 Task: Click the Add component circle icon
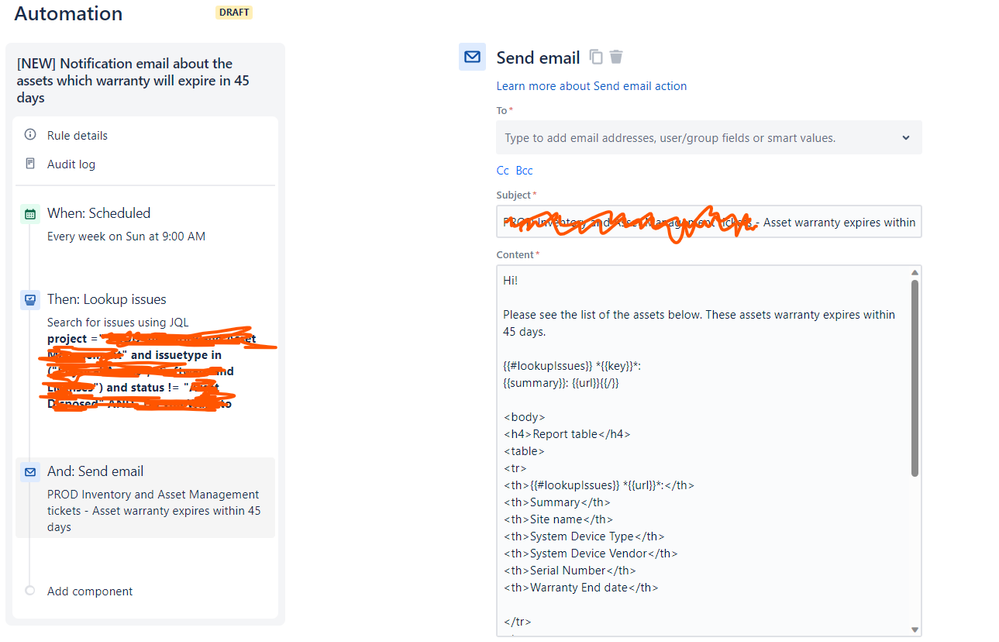tap(28, 591)
